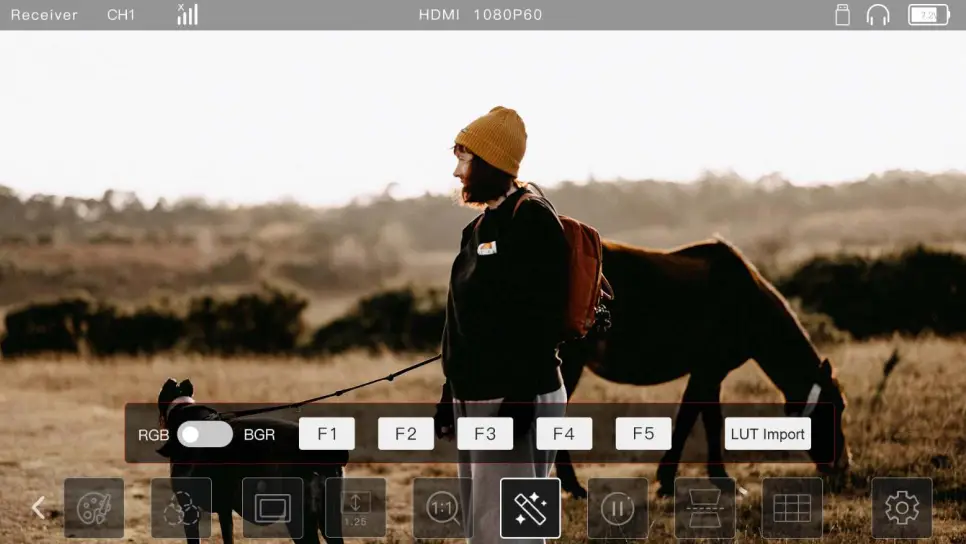Open the settings gear icon

902,508
